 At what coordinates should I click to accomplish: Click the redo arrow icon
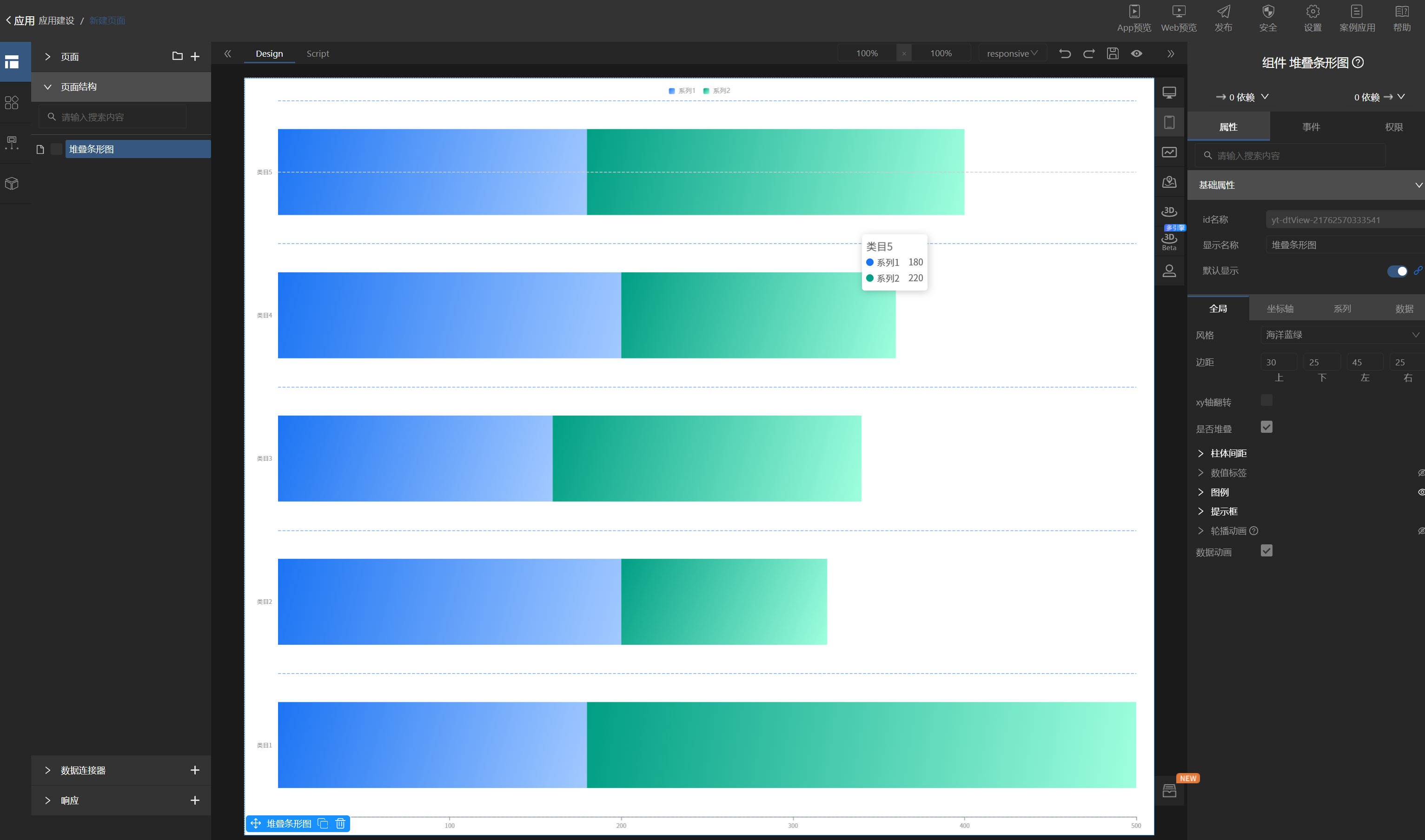(1089, 53)
